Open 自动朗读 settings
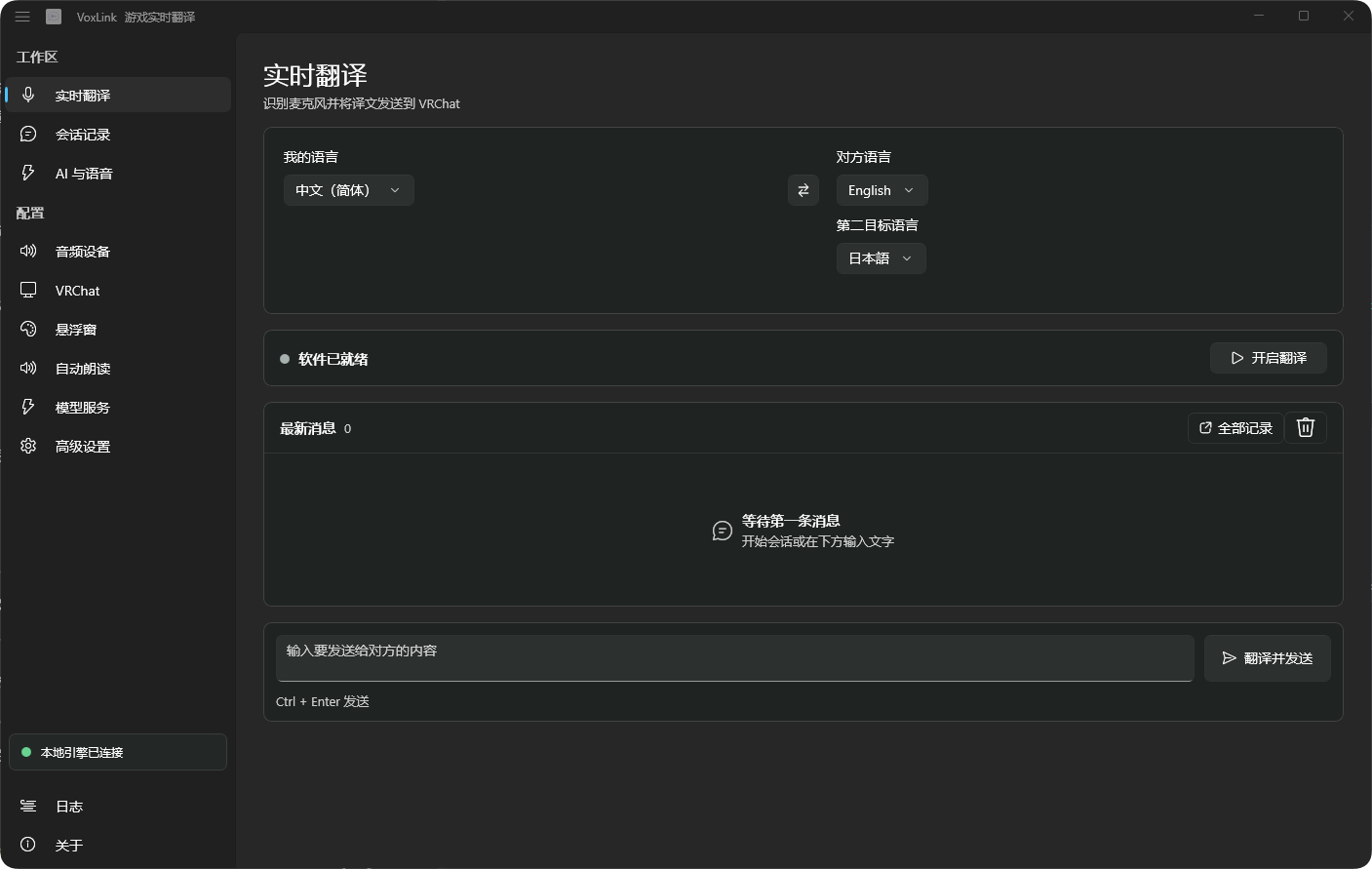The height and width of the screenshot is (869, 1372). coord(118,368)
